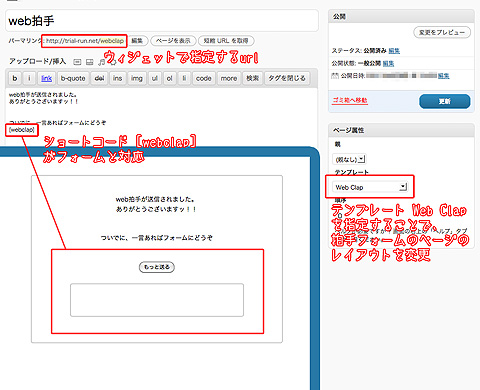
Task: Wrap text using the code quicktag
Action: [x=204, y=78]
